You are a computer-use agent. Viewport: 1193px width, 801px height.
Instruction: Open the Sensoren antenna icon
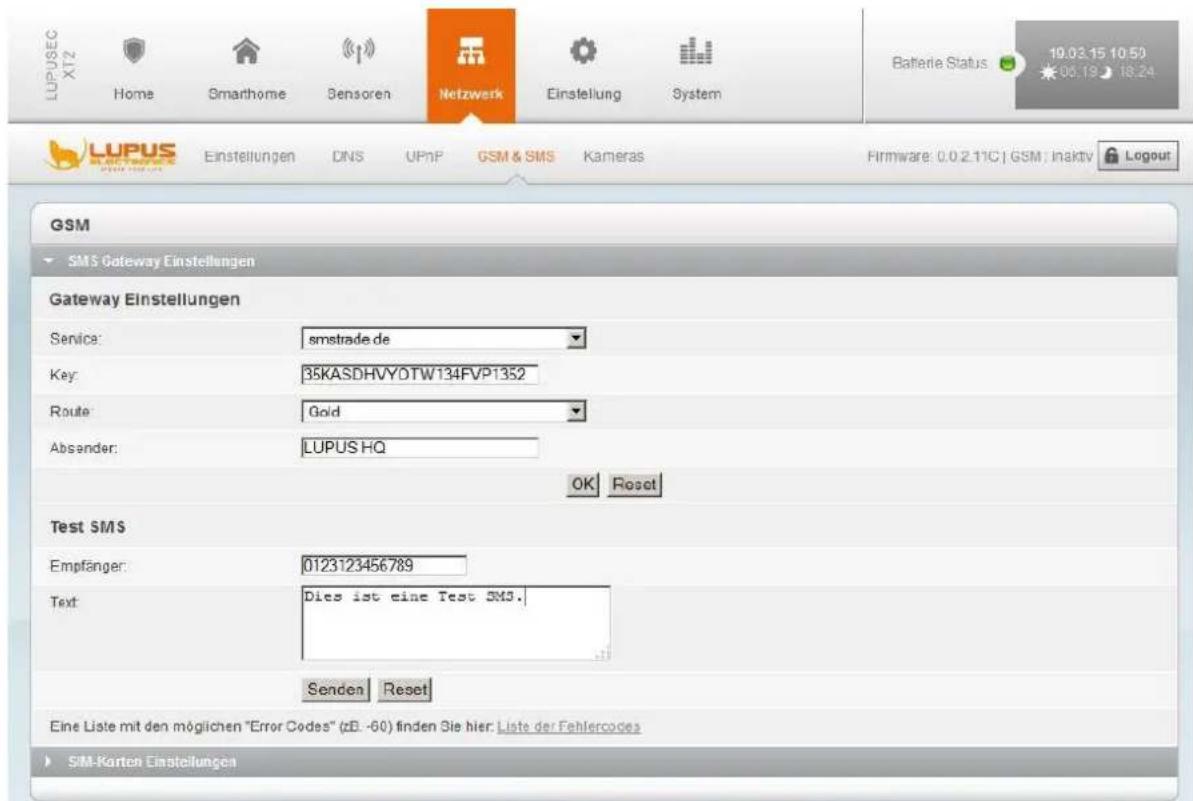coord(358,51)
